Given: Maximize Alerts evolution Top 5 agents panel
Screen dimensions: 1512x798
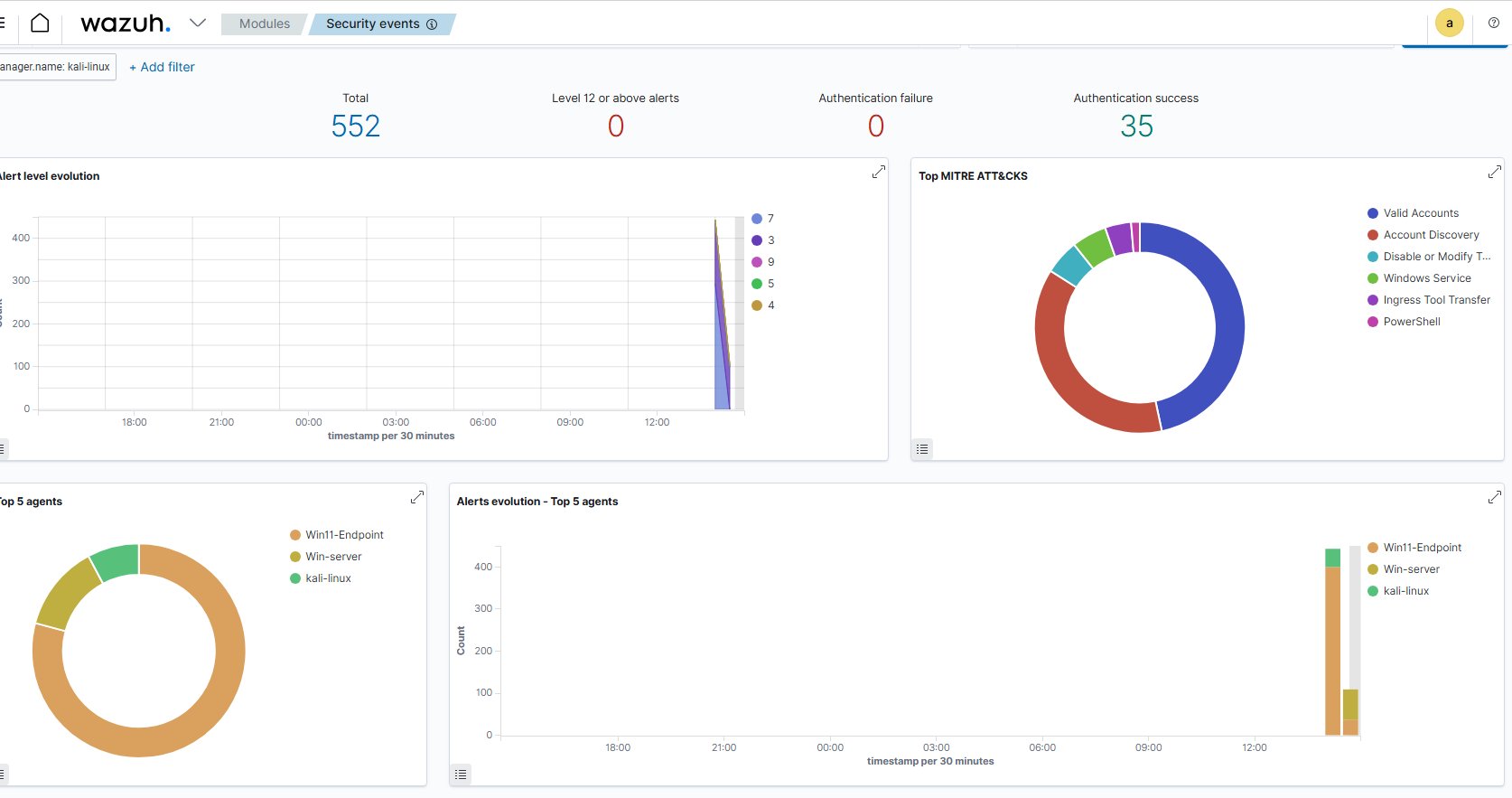Looking at the screenshot, I should pyautogui.click(x=1495, y=497).
